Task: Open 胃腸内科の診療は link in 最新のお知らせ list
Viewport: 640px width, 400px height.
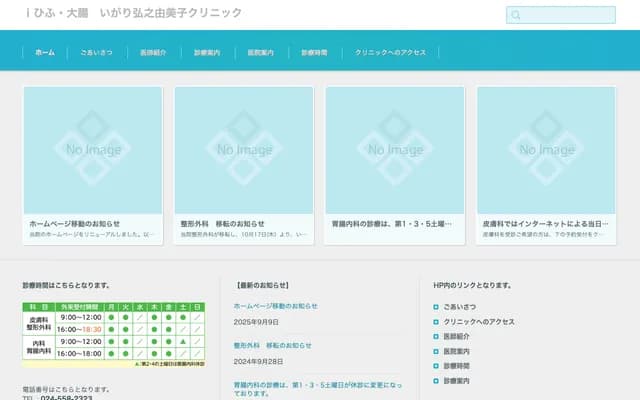Action: click(x=318, y=389)
